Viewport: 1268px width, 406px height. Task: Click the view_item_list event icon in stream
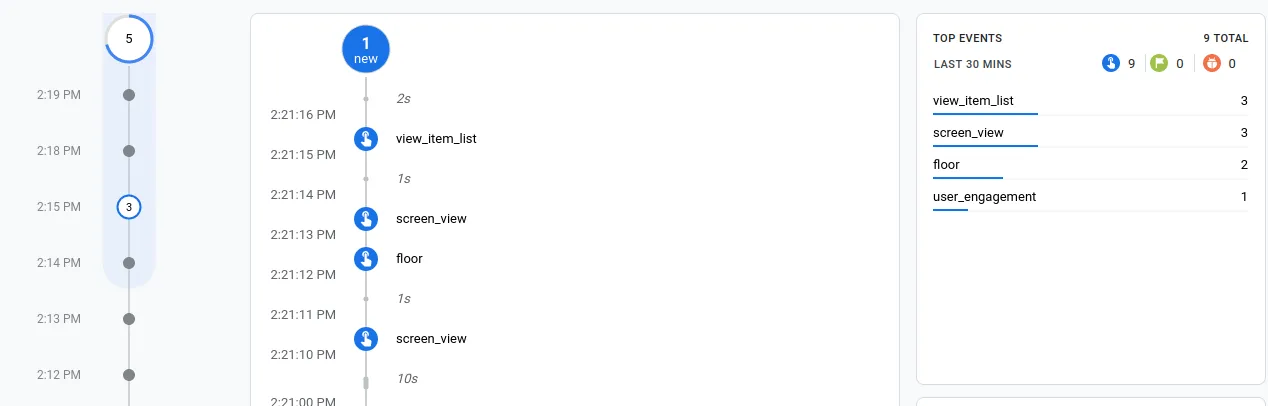tap(366, 139)
